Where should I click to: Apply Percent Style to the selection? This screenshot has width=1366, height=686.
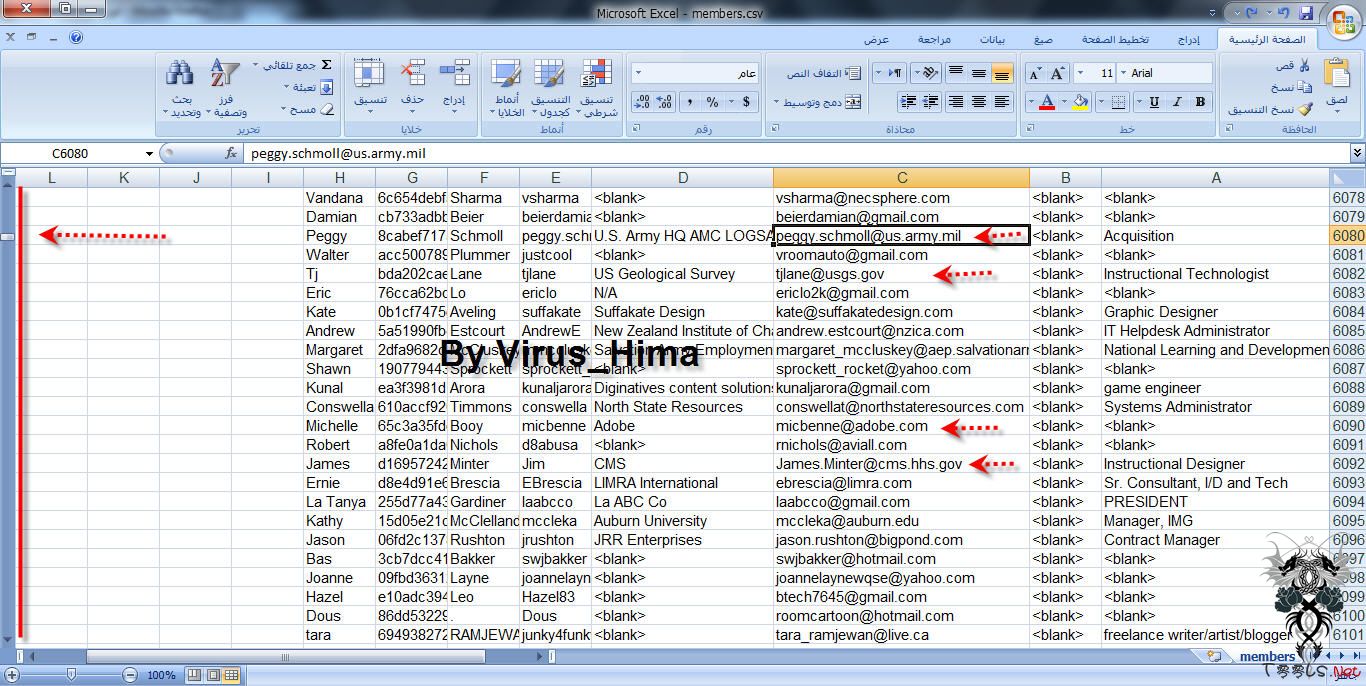713,101
